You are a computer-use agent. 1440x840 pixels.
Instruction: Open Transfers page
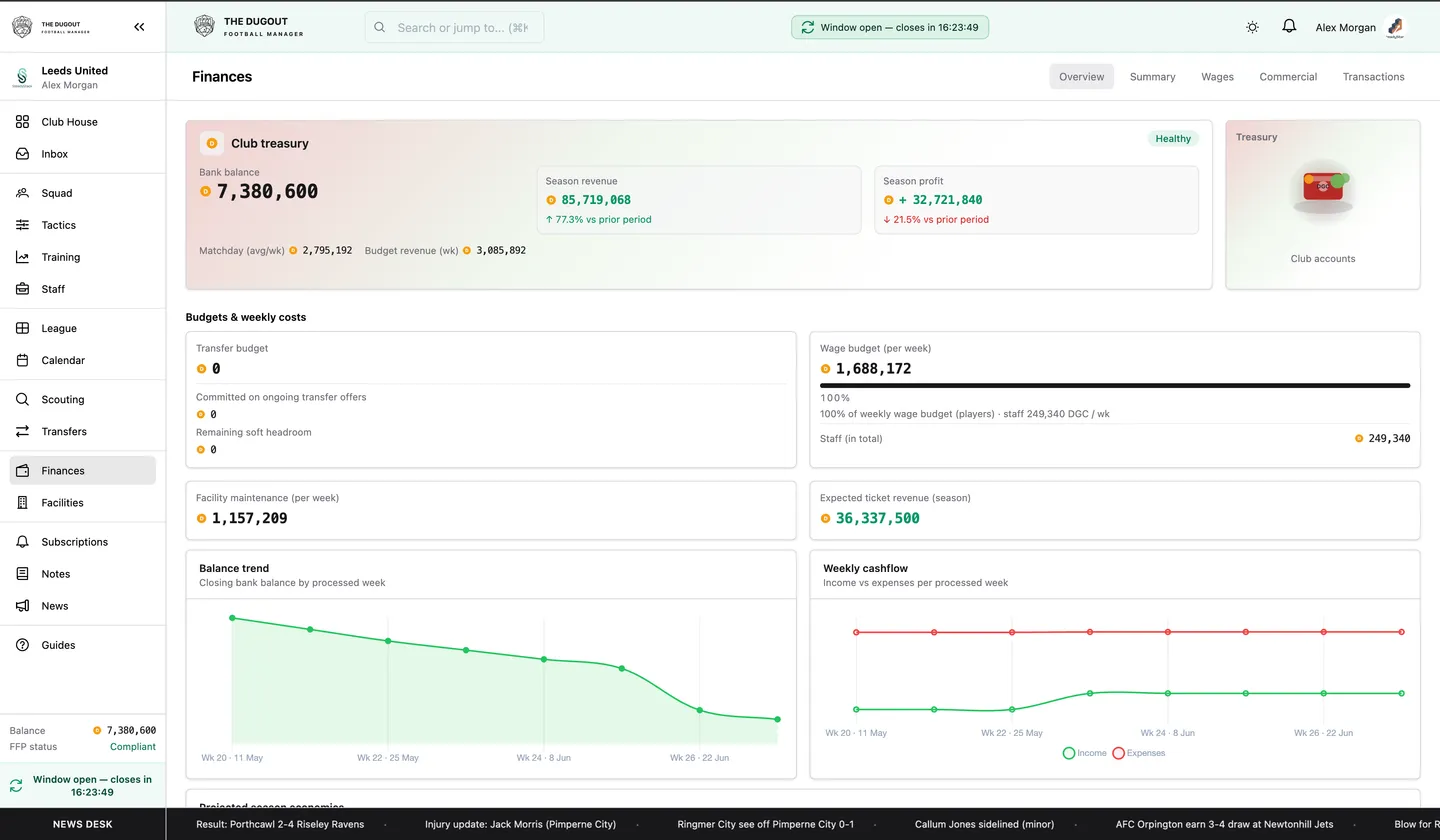[x=83, y=431]
